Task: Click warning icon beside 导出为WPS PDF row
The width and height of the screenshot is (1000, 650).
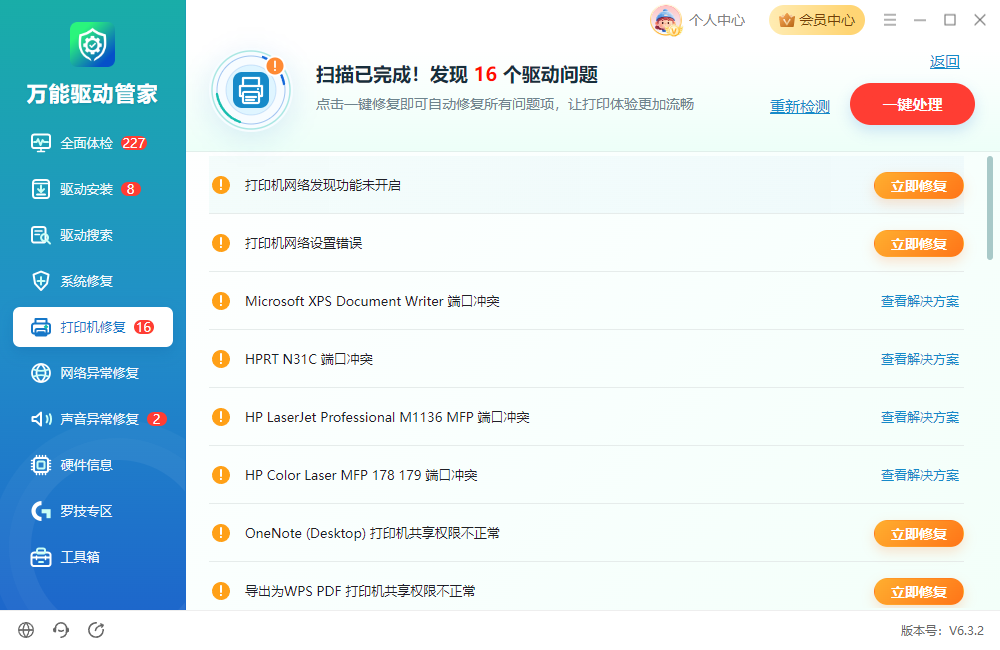Action: [221, 591]
